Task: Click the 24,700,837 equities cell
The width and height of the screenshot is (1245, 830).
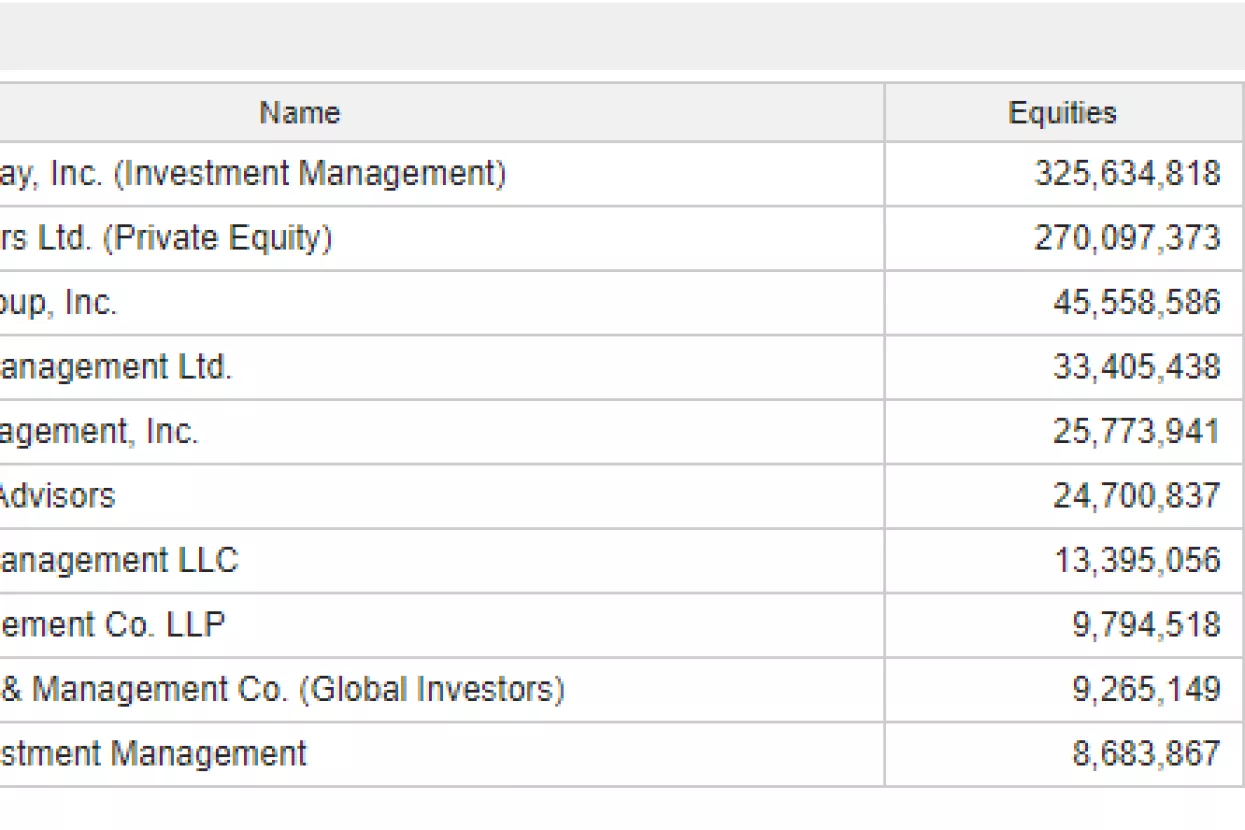Action: click(x=1136, y=495)
